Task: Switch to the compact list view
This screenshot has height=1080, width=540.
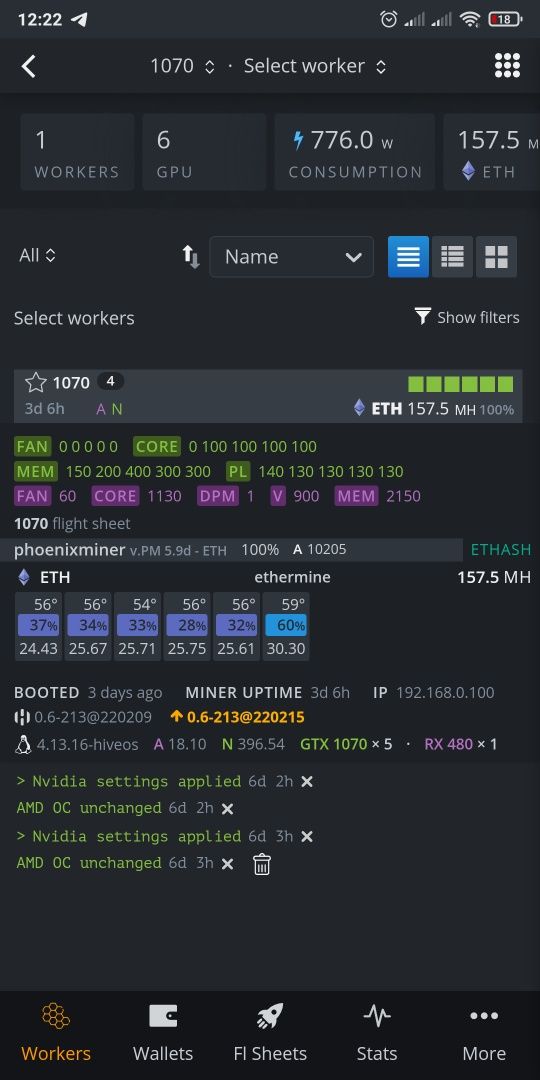Action: click(453, 257)
